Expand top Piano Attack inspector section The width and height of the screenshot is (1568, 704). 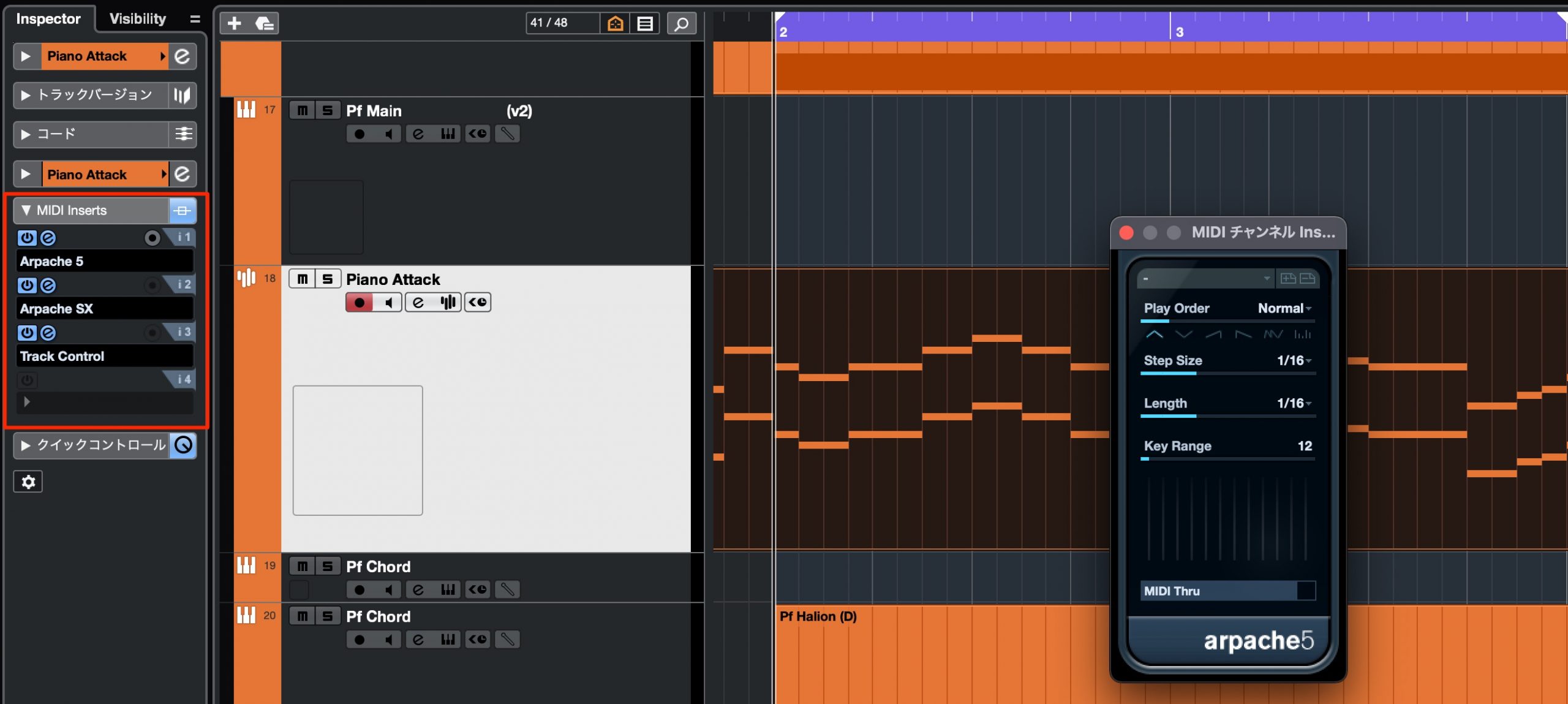(x=26, y=56)
